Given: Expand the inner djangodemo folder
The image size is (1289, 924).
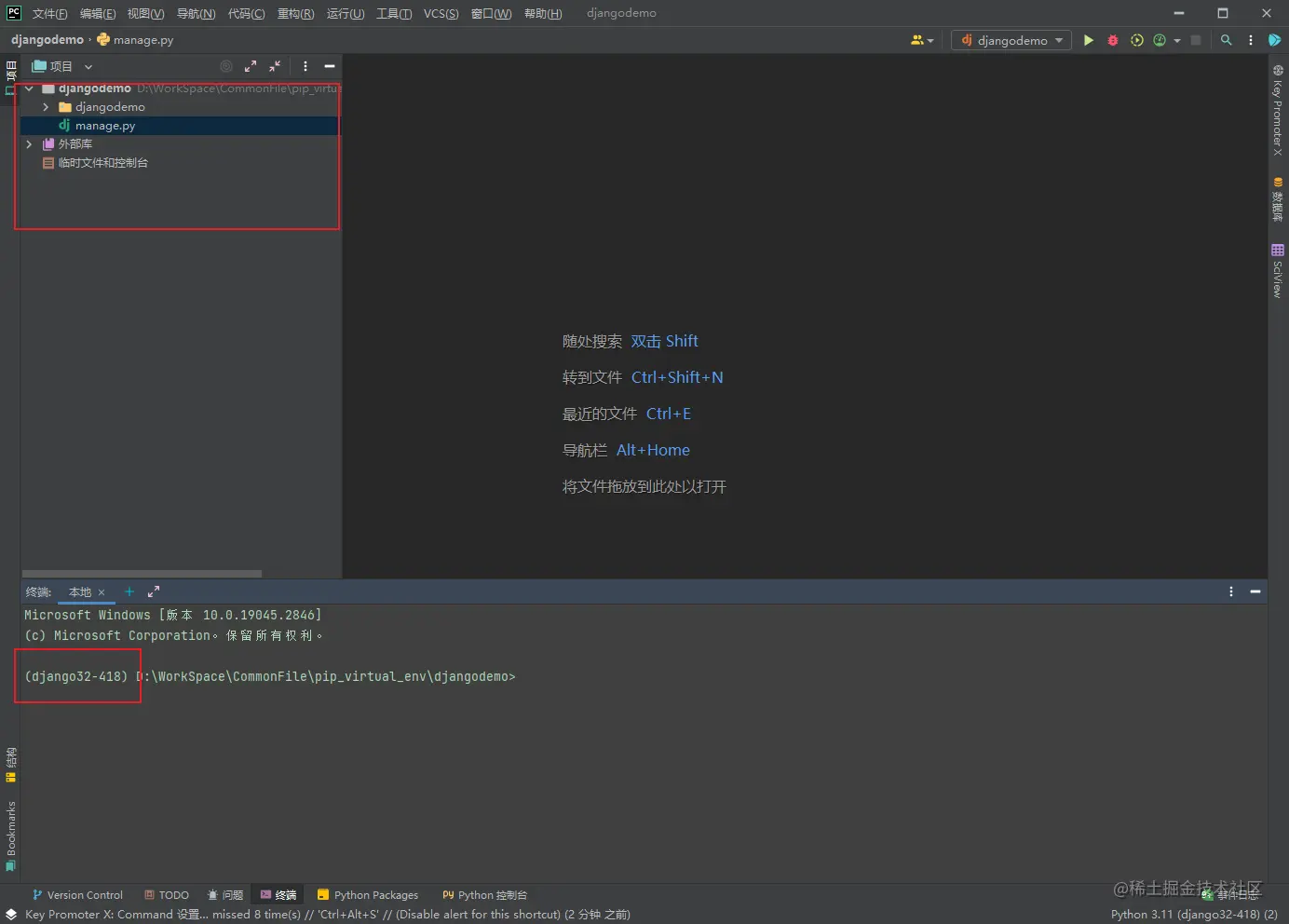Looking at the screenshot, I should [x=46, y=107].
